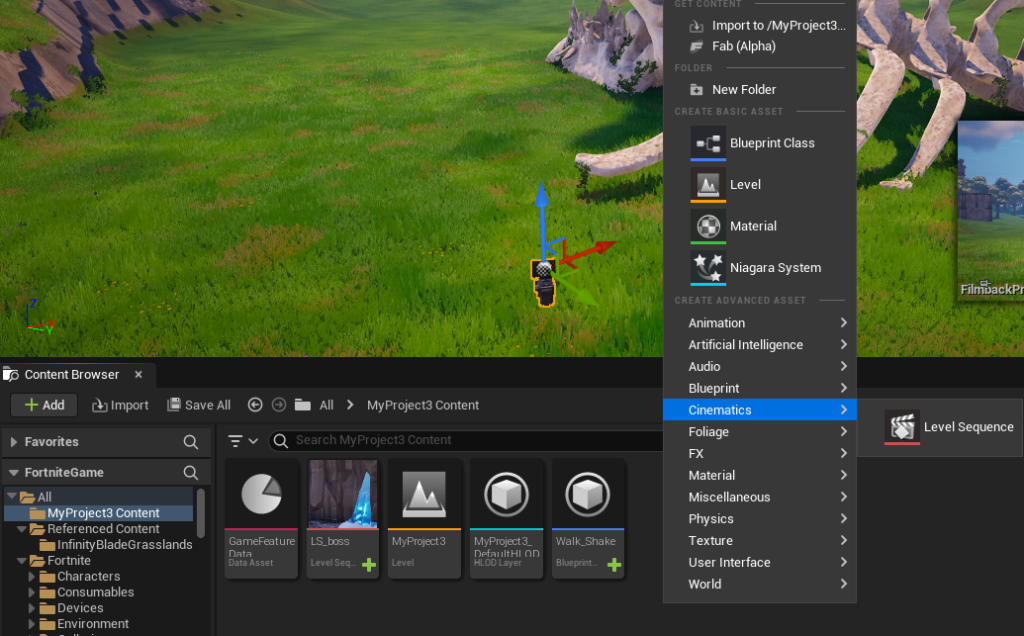The height and width of the screenshot is (636, 1024).
Task: Click the Content Browser tab icon
Action: (x=11, y=375)
